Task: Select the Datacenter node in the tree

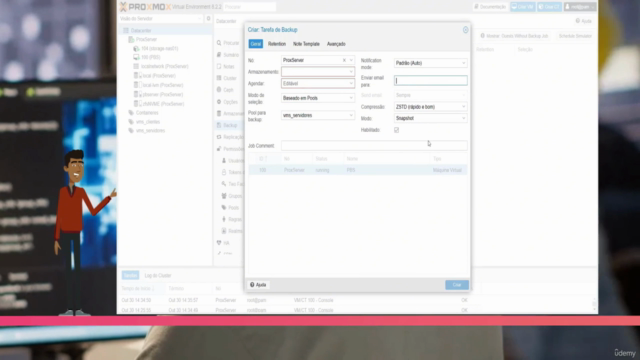Action: click(x=141, y=31)
